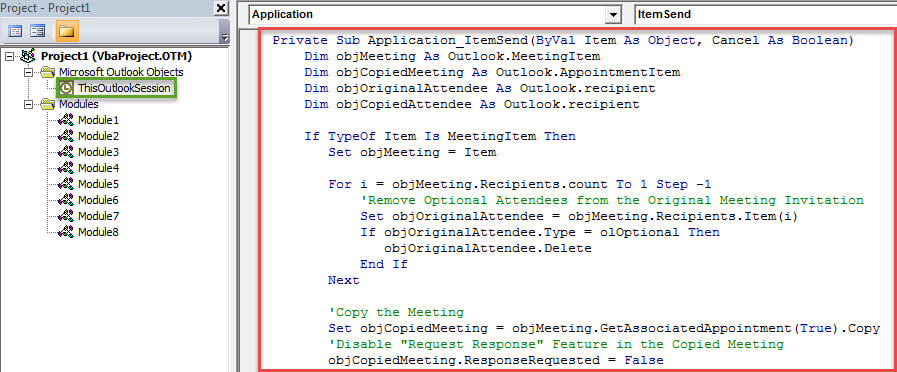Select the Microsoft Outlook Objects folder

121,72
